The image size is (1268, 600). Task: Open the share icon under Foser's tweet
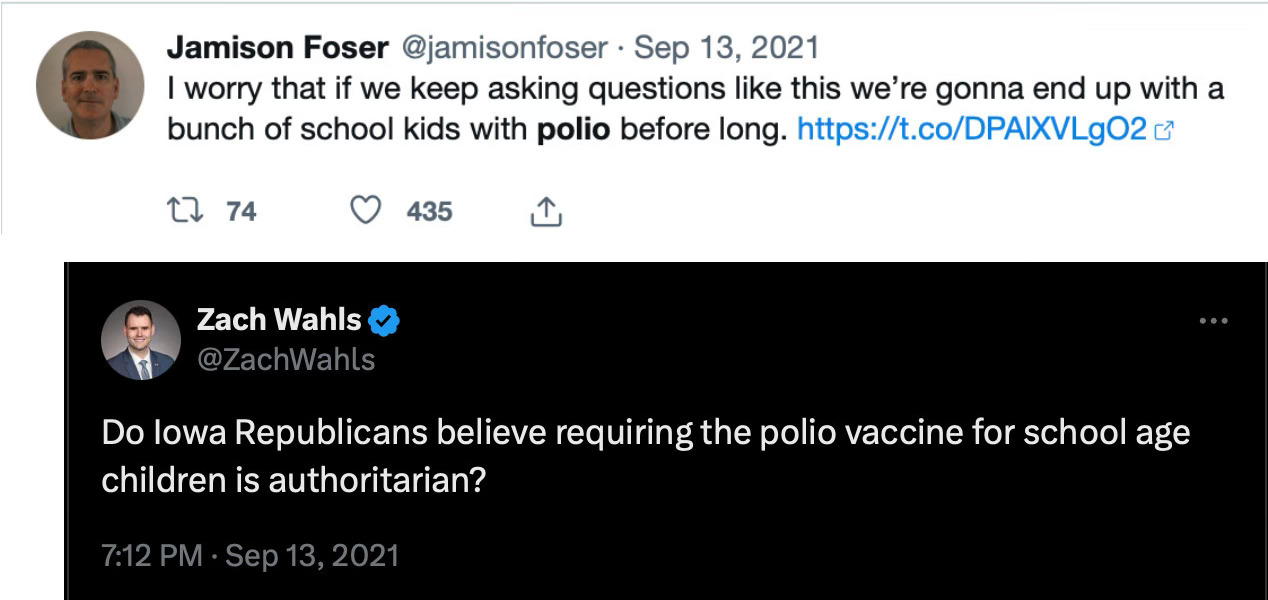pos(545,211)
